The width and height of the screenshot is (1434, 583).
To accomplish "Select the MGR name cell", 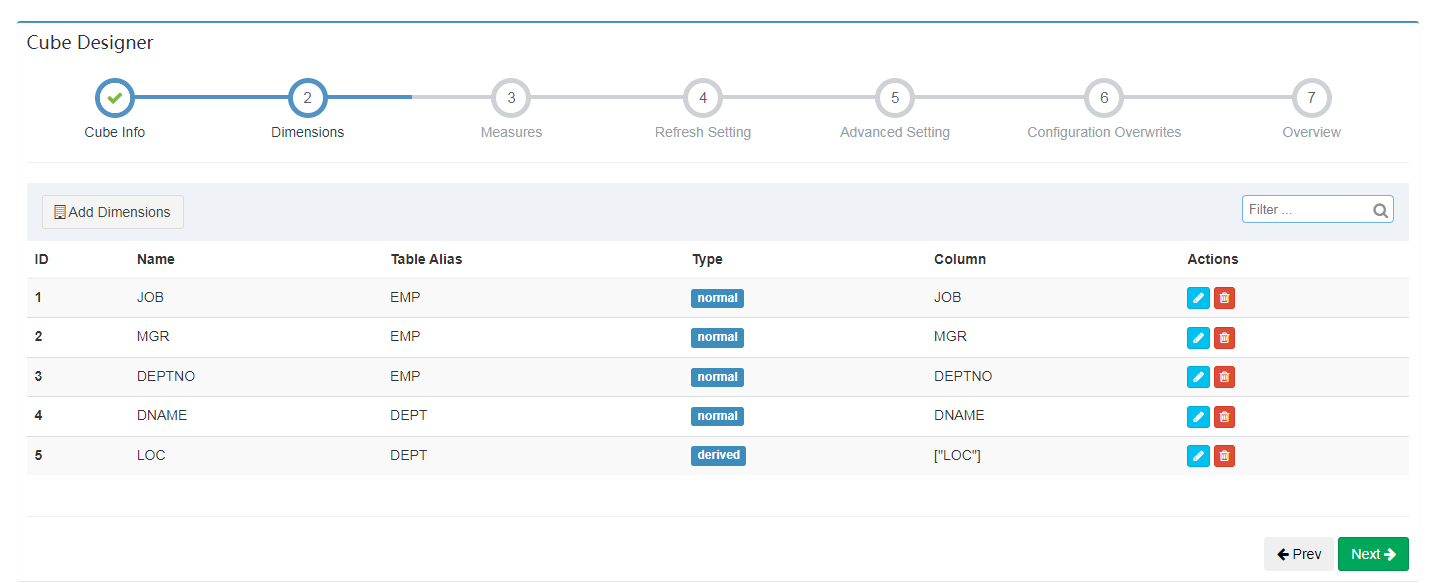I will point(153,336).
